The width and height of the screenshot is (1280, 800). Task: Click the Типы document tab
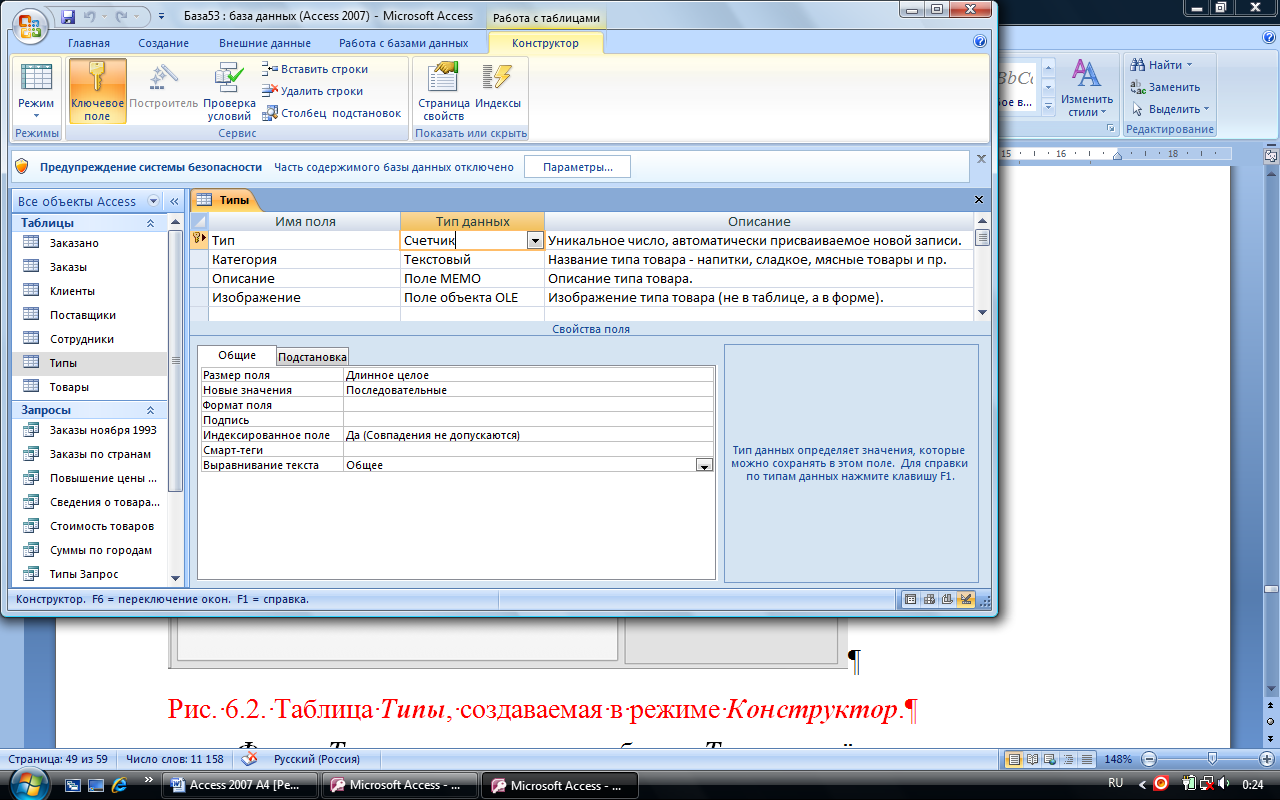point(225,200)
